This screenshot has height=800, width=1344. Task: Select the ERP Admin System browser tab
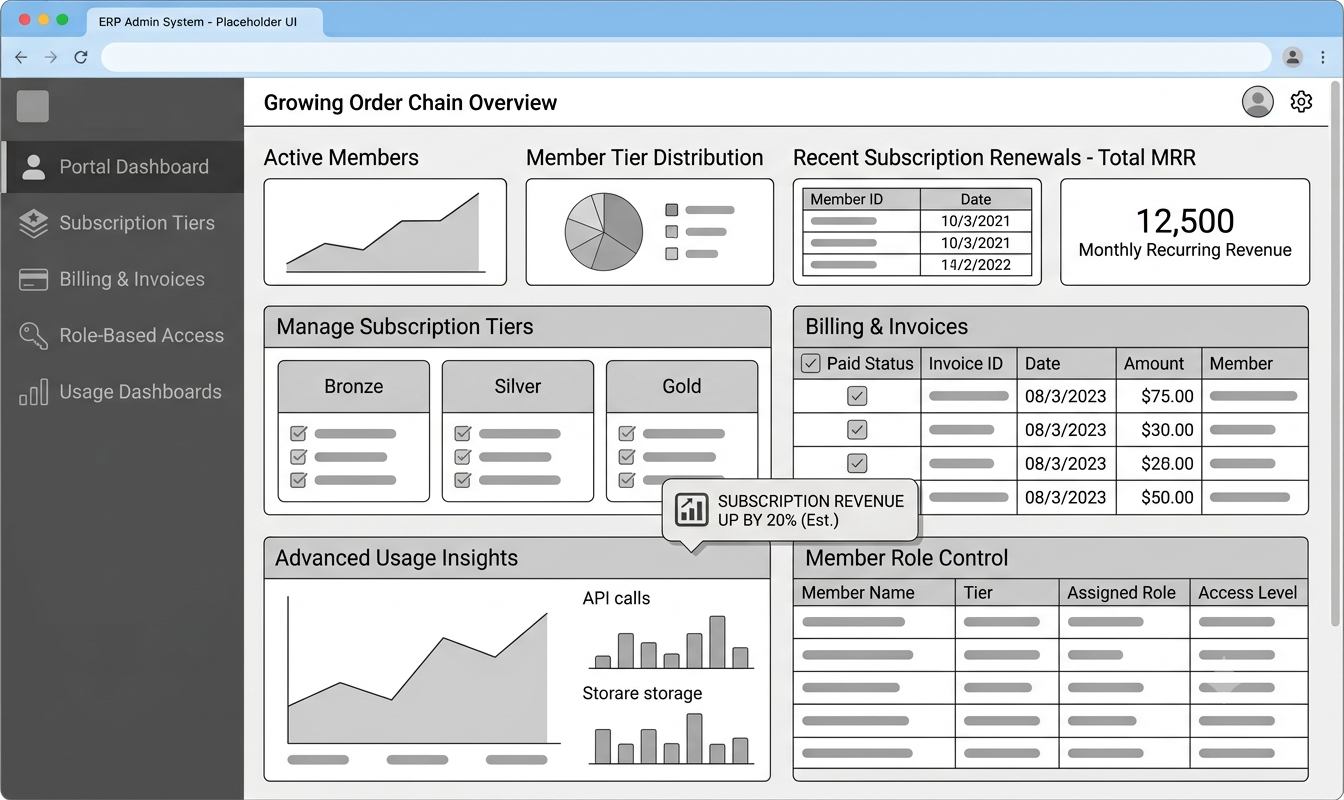click(205, 21)
